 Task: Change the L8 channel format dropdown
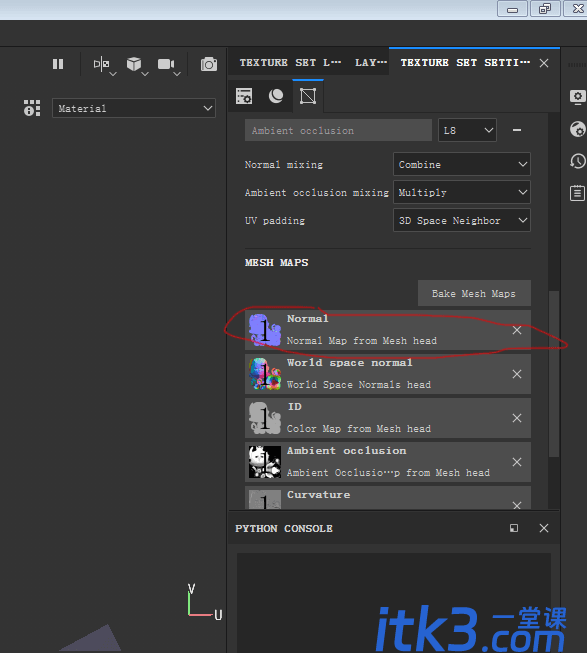(468, 130)
